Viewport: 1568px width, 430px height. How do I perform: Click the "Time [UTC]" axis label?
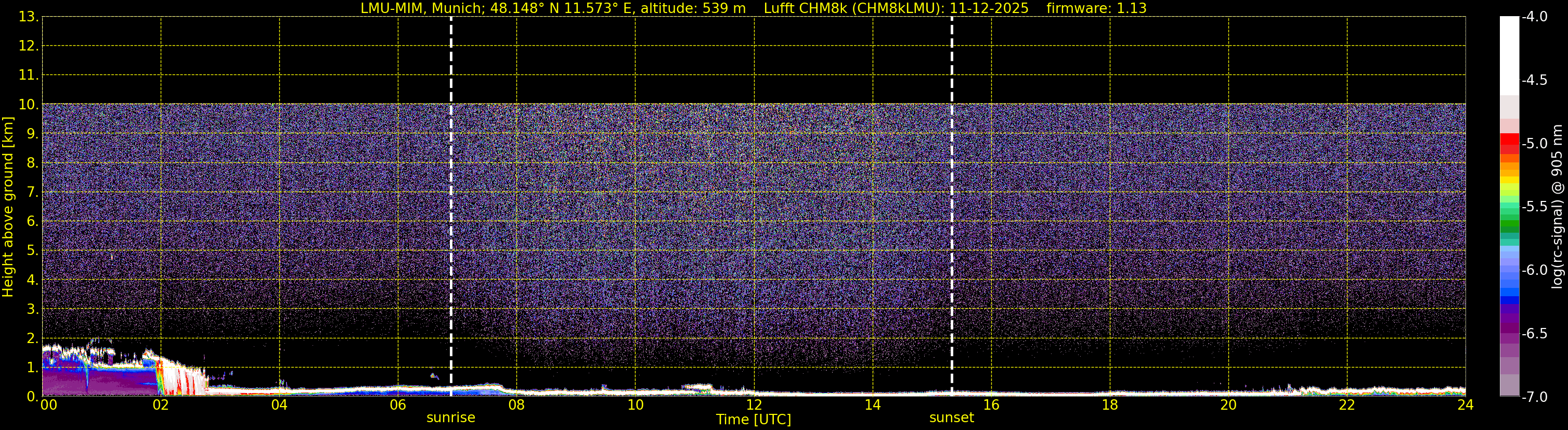[x=753, y=420]
